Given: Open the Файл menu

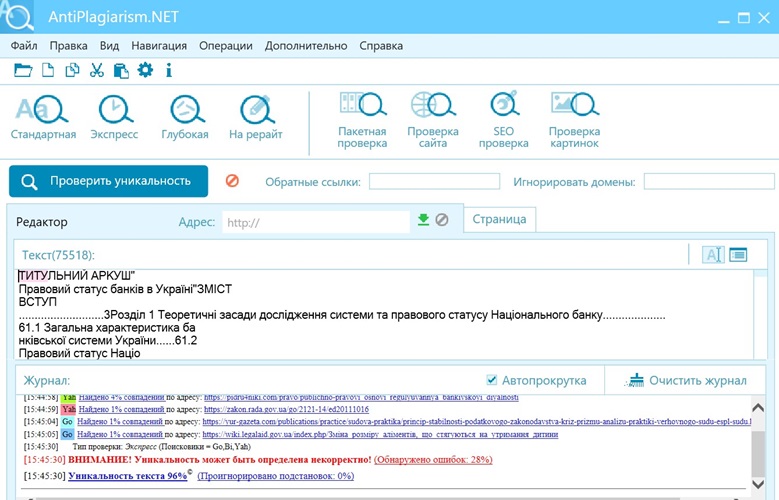Looking at the screenshot, I should pos(24,46).
